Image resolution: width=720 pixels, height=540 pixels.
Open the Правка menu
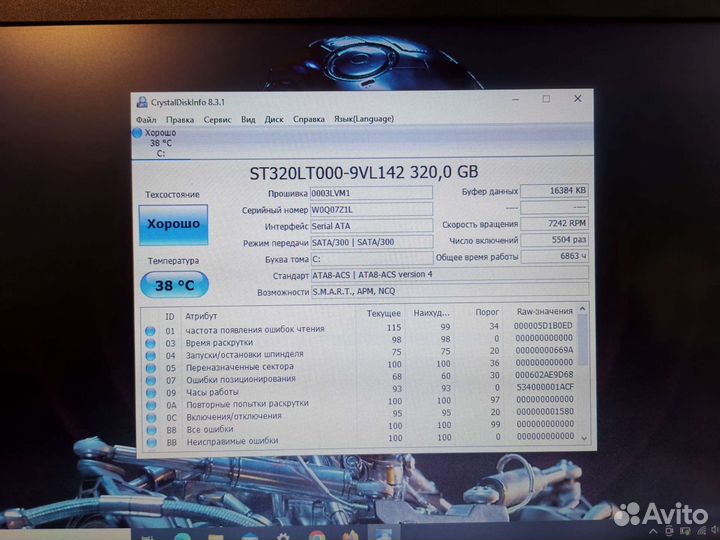[180, 119]
